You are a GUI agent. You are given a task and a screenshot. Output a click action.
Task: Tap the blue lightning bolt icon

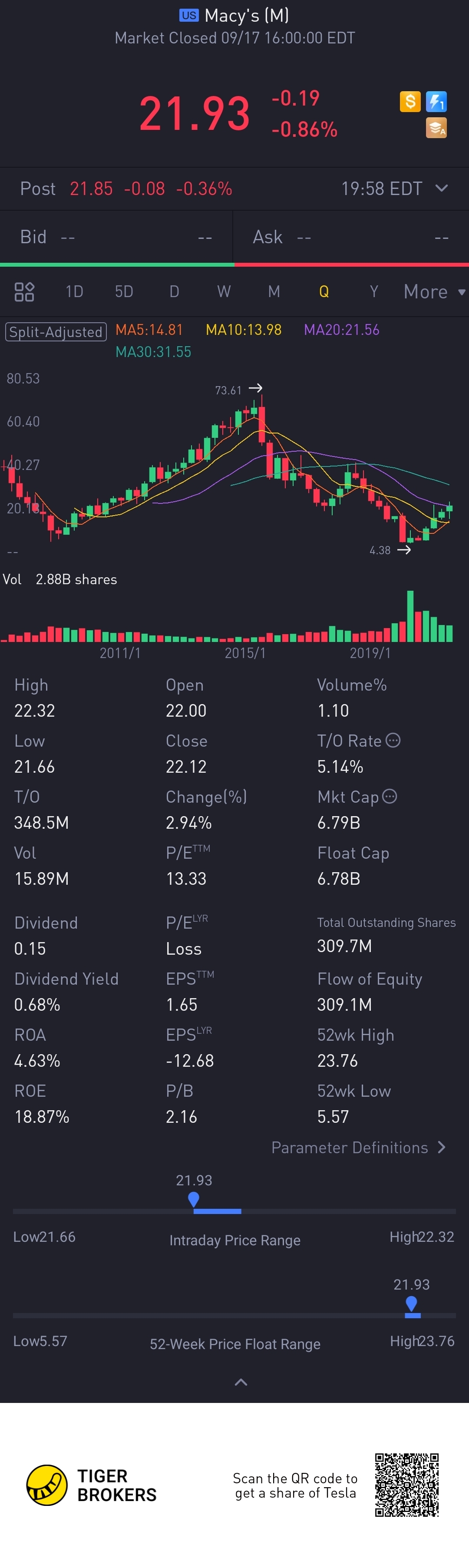pyautogui.click(x=436, y=101)
